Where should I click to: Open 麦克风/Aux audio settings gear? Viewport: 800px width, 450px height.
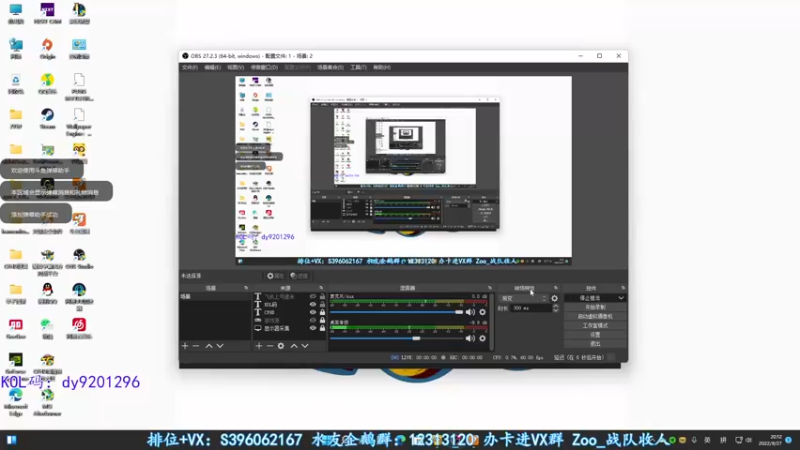[x=482, y=312]
